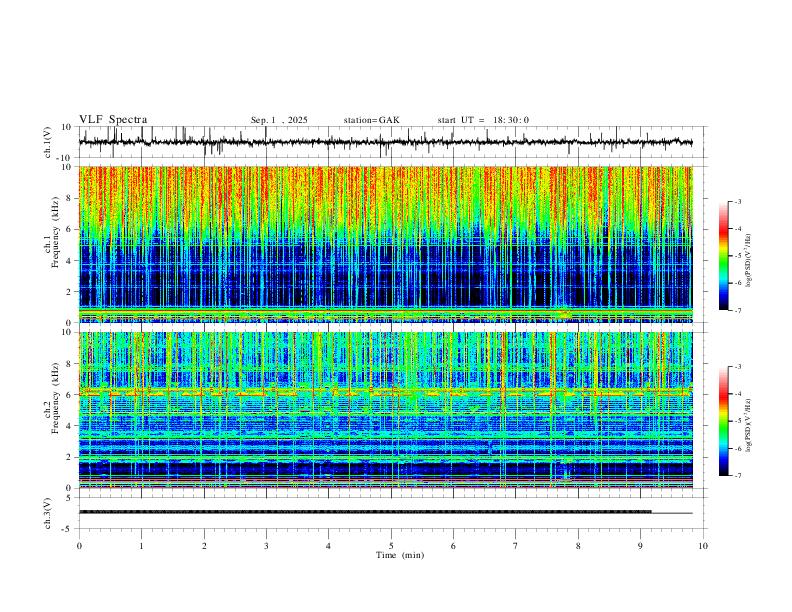Image resolution: width=792 pixels, height=612 pixels.
Task: Click the time axis tick label '5'
Action: pos(391,546)
